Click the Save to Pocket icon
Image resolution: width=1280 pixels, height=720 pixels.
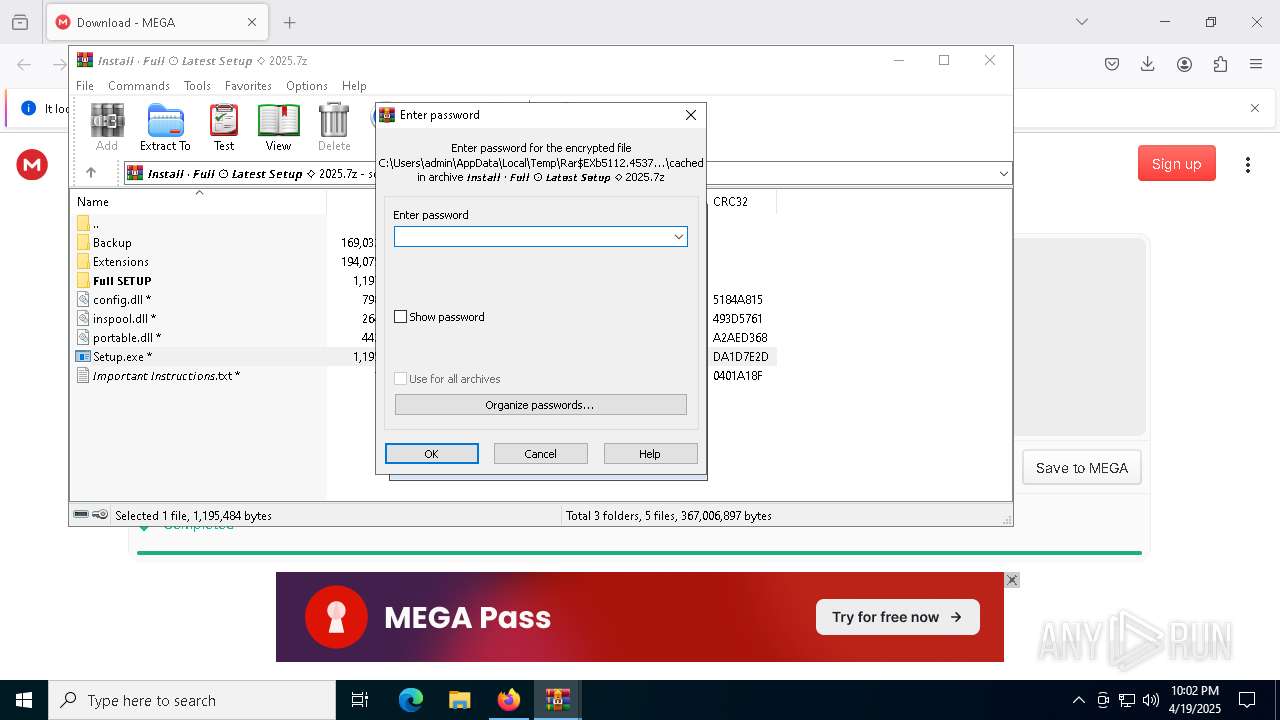click(1112, 64)
